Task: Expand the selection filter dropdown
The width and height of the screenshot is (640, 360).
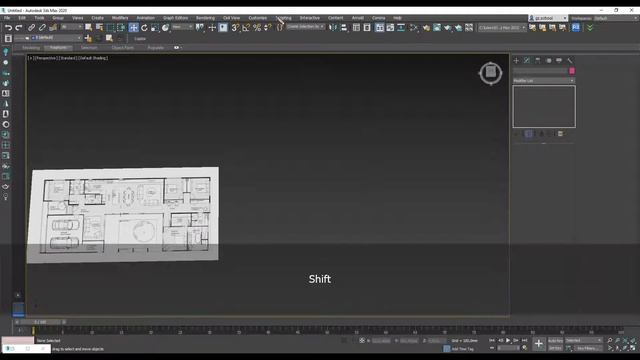Action: tap(71, 27)
